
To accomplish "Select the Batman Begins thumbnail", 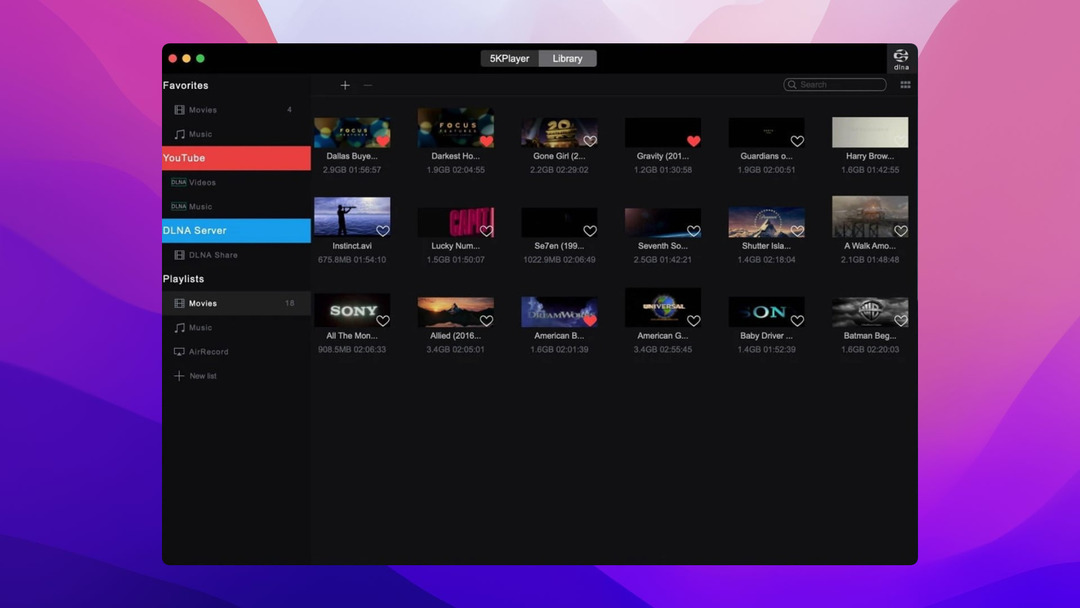I will [x=870, y=312].
